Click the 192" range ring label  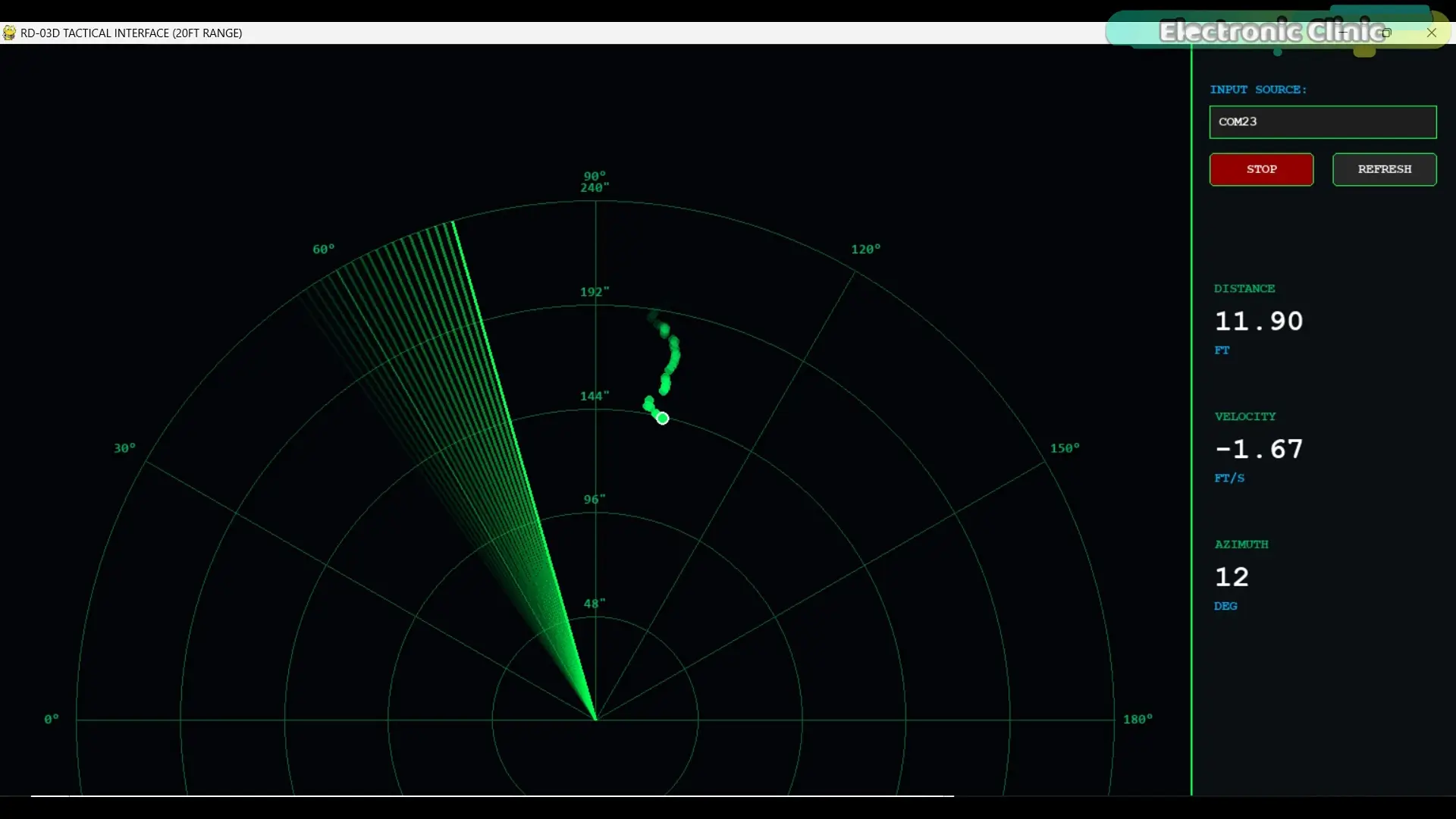[x=595, y=292]
